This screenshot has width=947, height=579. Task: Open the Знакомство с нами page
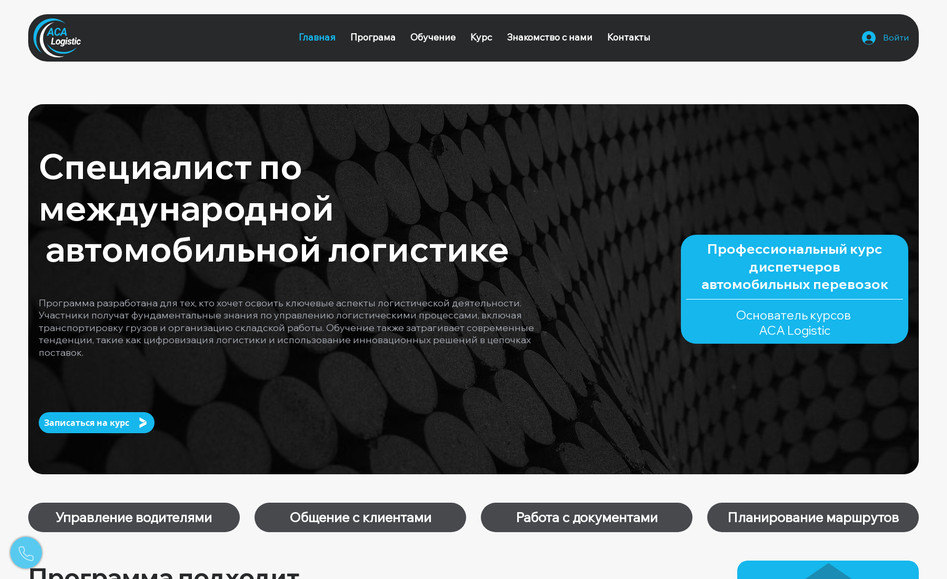(x=549, y=36)
